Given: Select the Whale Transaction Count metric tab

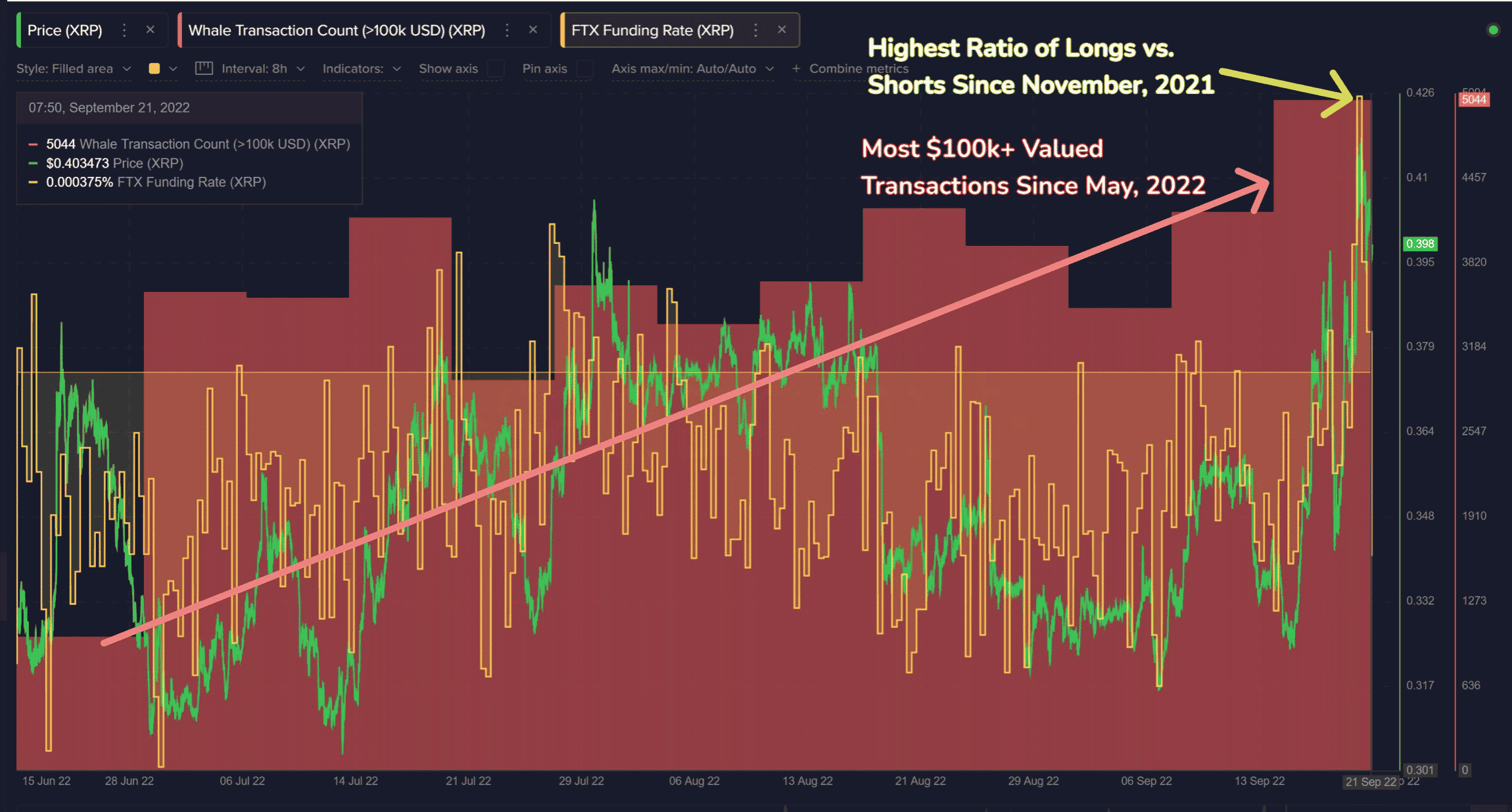Looking at the screenshot, I should 337,30.
